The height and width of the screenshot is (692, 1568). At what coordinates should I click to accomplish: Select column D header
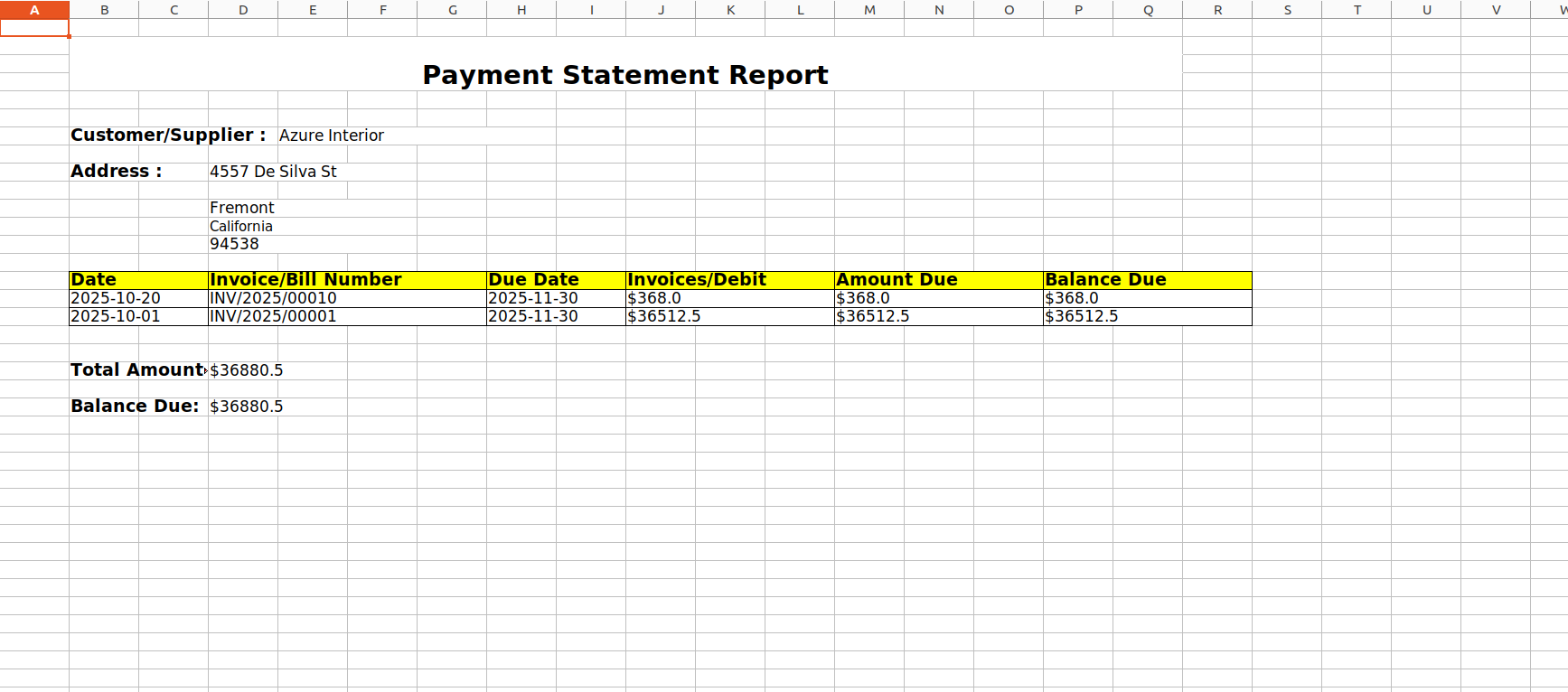(x=243, y=10)
